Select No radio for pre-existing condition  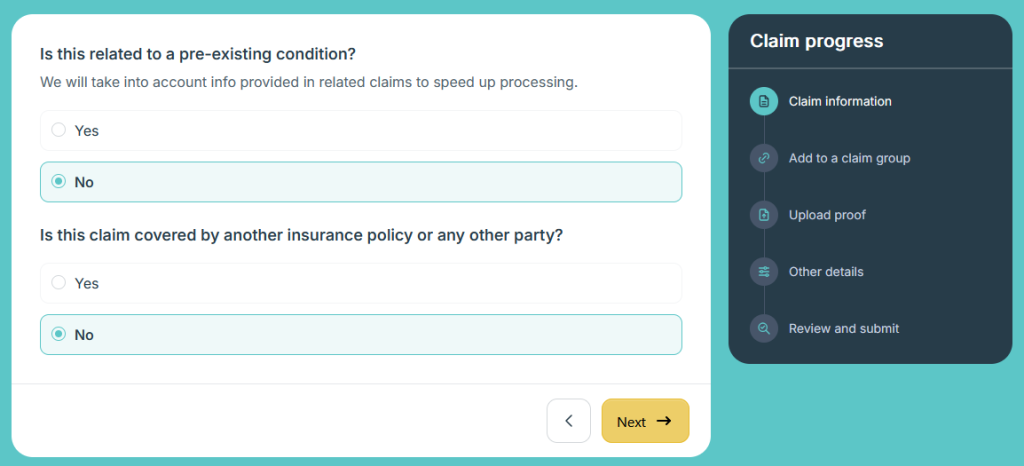click(59, 182)
